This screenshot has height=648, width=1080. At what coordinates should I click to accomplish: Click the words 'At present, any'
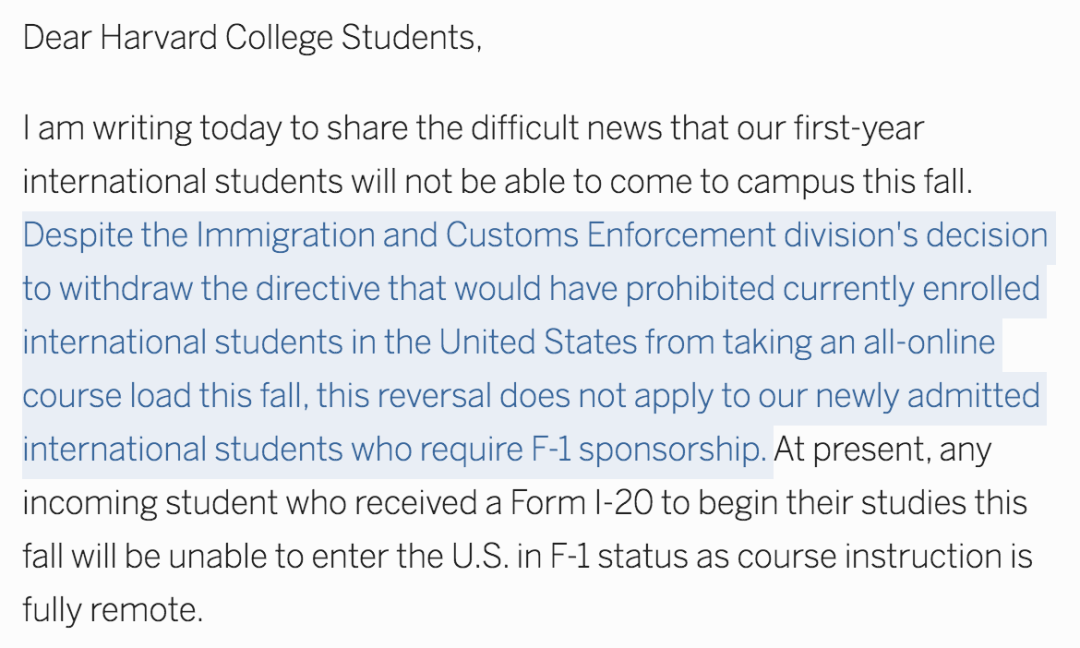tap(883, 450)
